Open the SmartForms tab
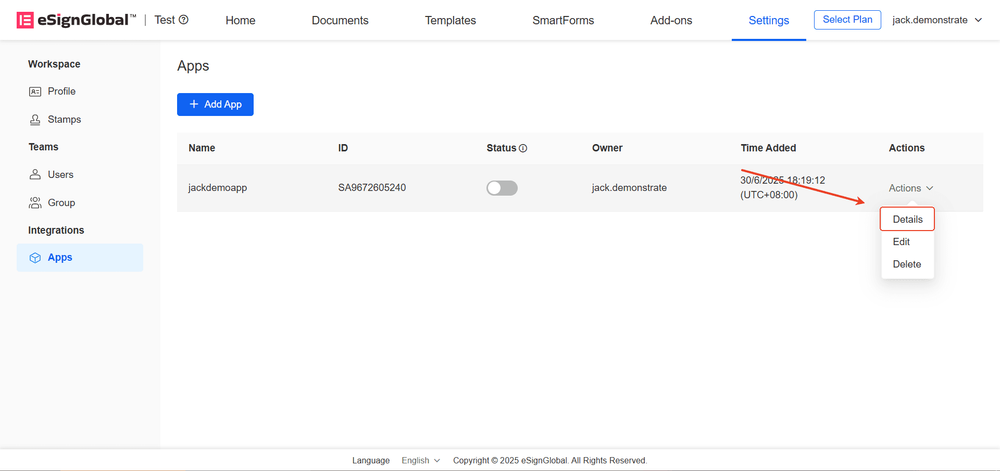 (x=563, y=20)
